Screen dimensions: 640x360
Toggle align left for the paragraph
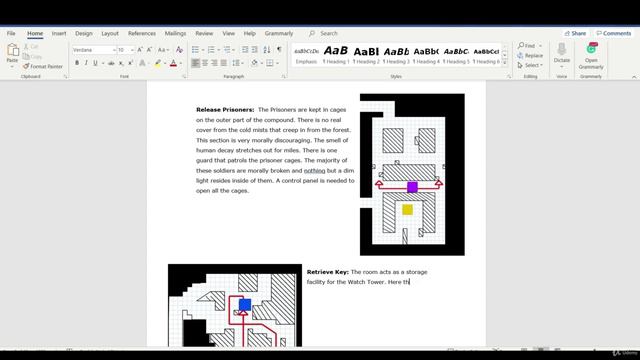pyautogui.click(x=196, y=63)
